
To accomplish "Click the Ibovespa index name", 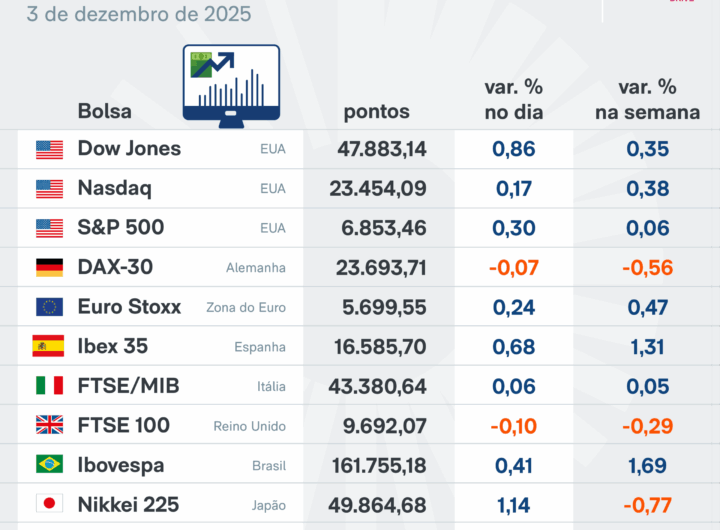I will [x=121, y=465].
